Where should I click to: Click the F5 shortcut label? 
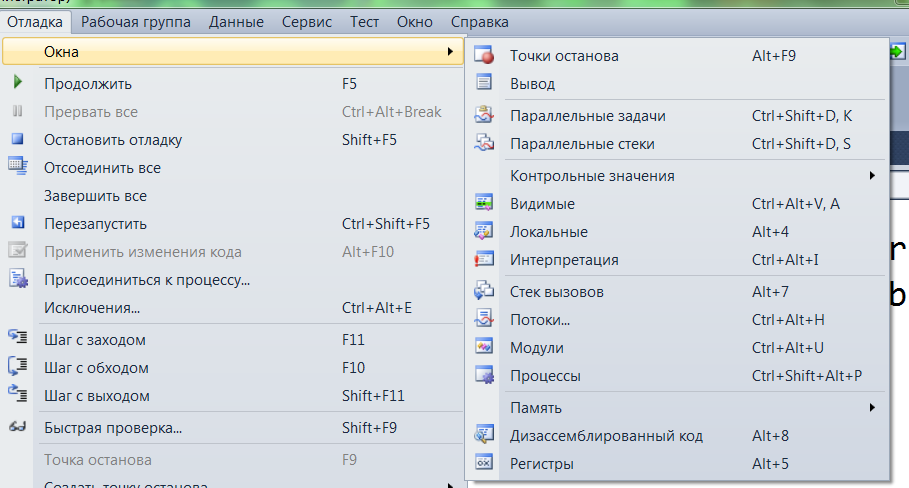350,84
